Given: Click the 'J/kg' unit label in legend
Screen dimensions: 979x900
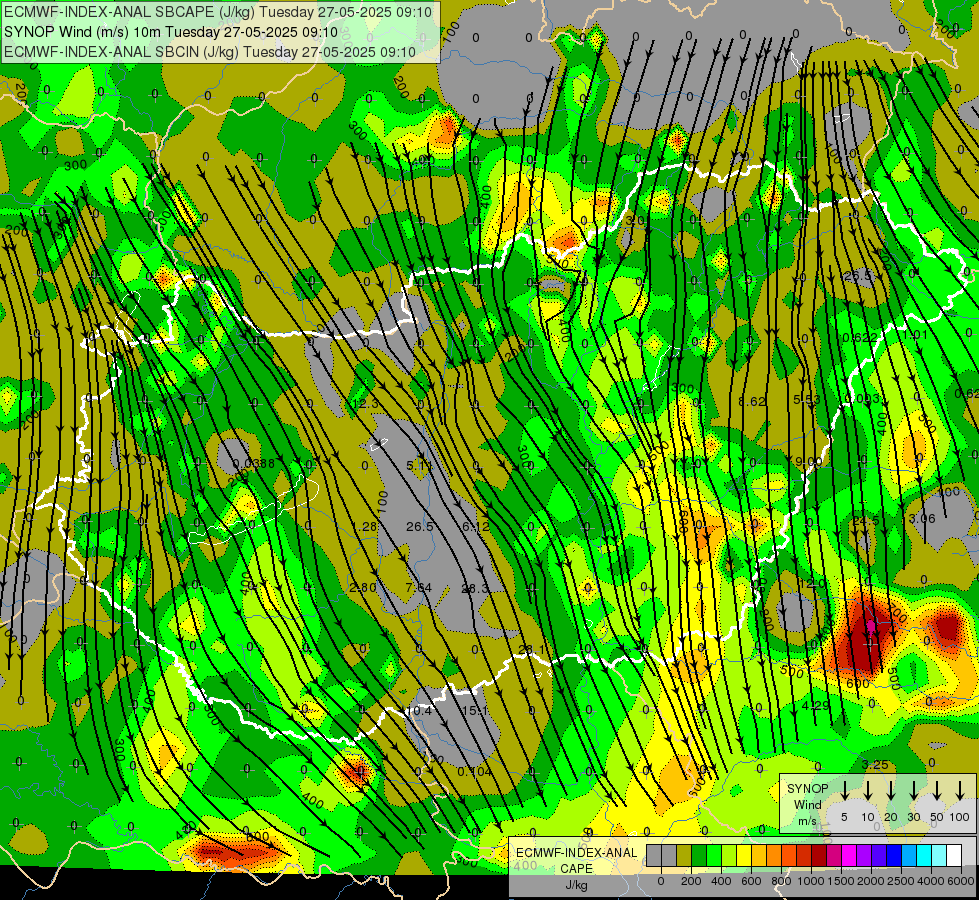Looking at the screenshot, I should (x=576, y=885).
